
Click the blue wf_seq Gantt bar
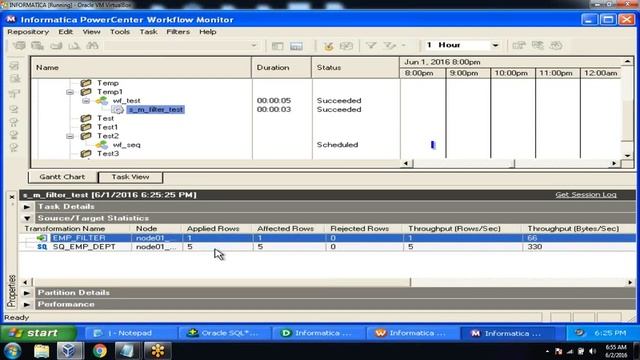click(433, 145)
